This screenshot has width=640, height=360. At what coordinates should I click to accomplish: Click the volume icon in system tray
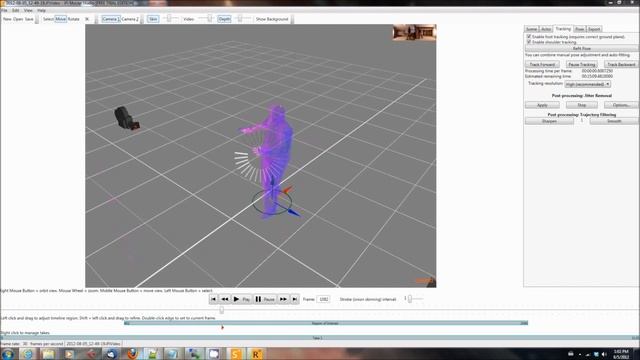coord(604,354)
